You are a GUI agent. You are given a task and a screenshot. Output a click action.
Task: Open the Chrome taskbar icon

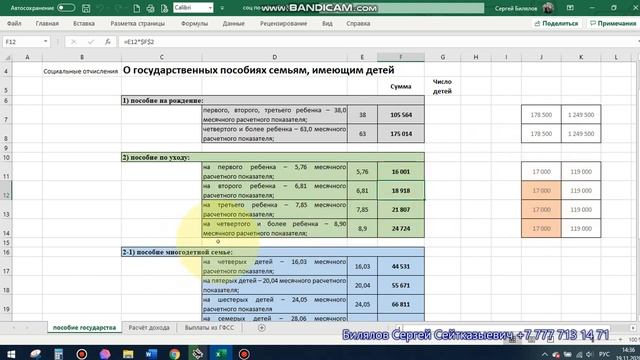(x=174, y=353)
